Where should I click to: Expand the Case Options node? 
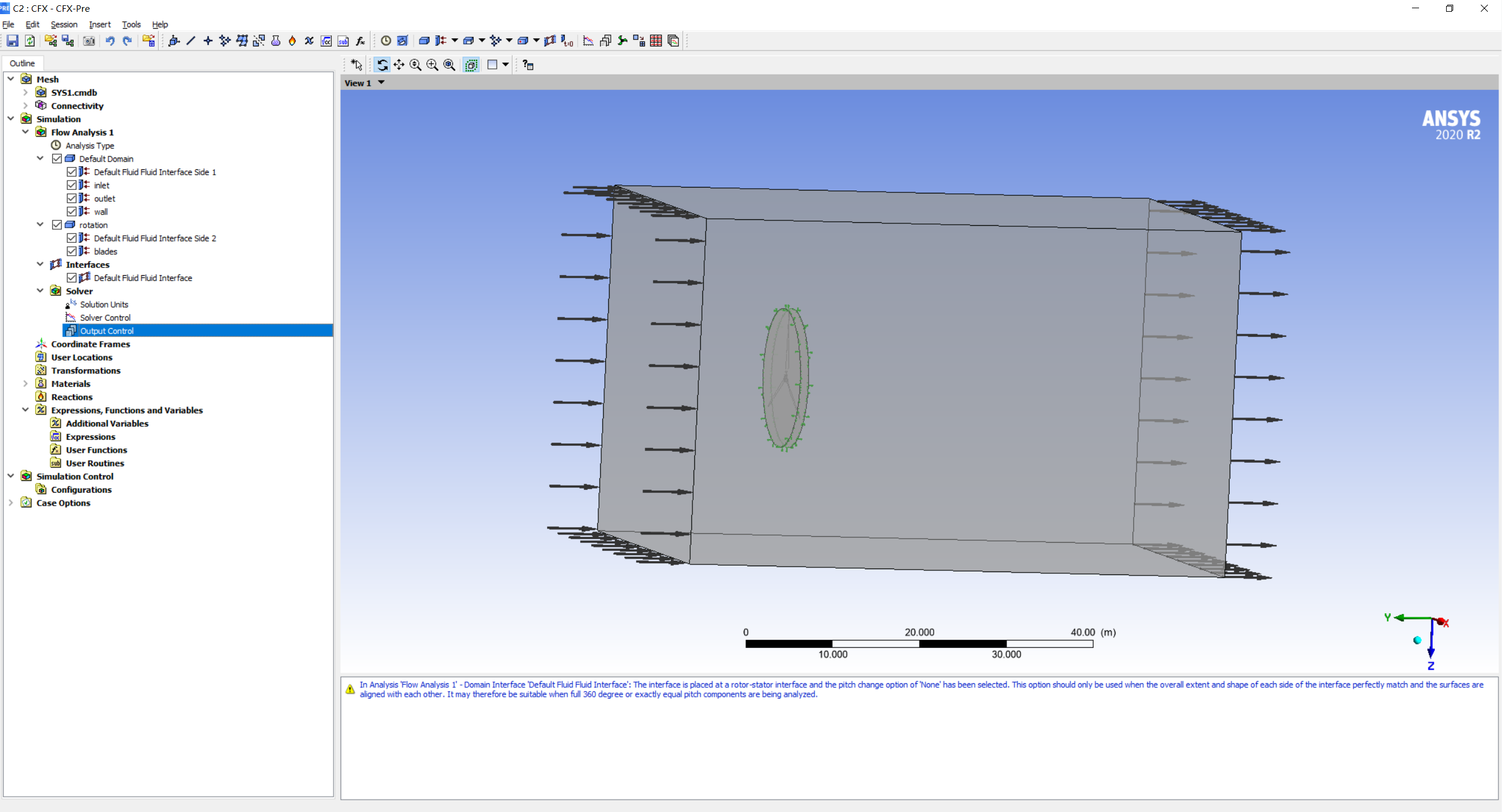coord(11,503)
